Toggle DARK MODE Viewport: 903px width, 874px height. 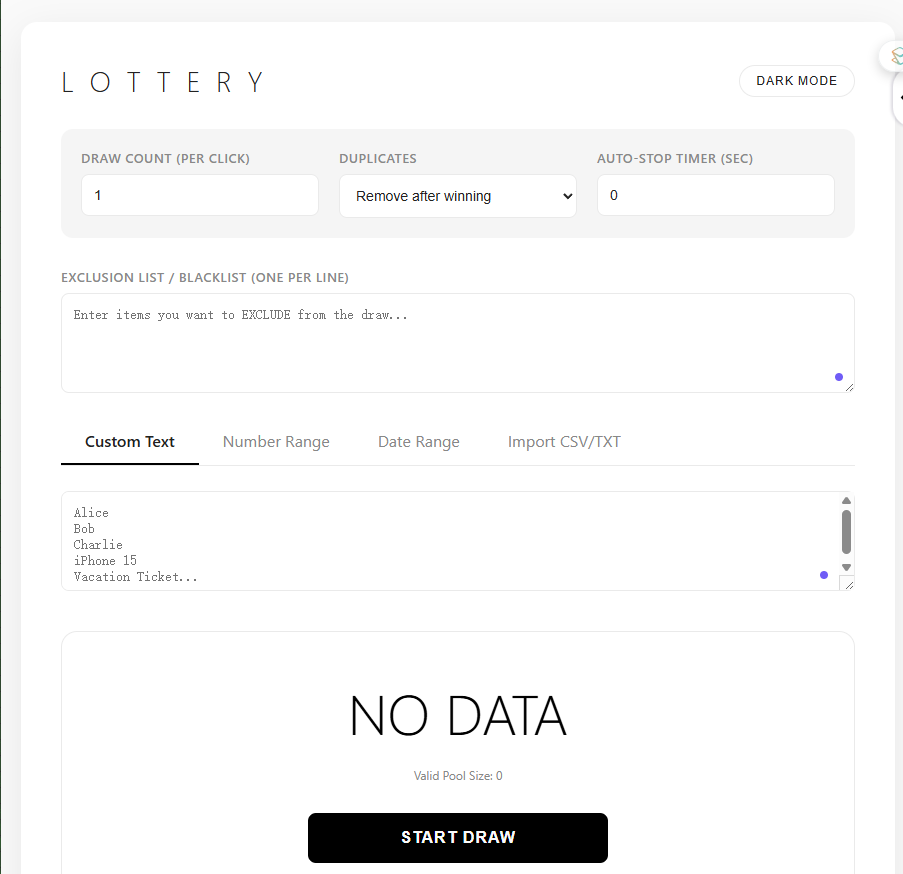796,81
